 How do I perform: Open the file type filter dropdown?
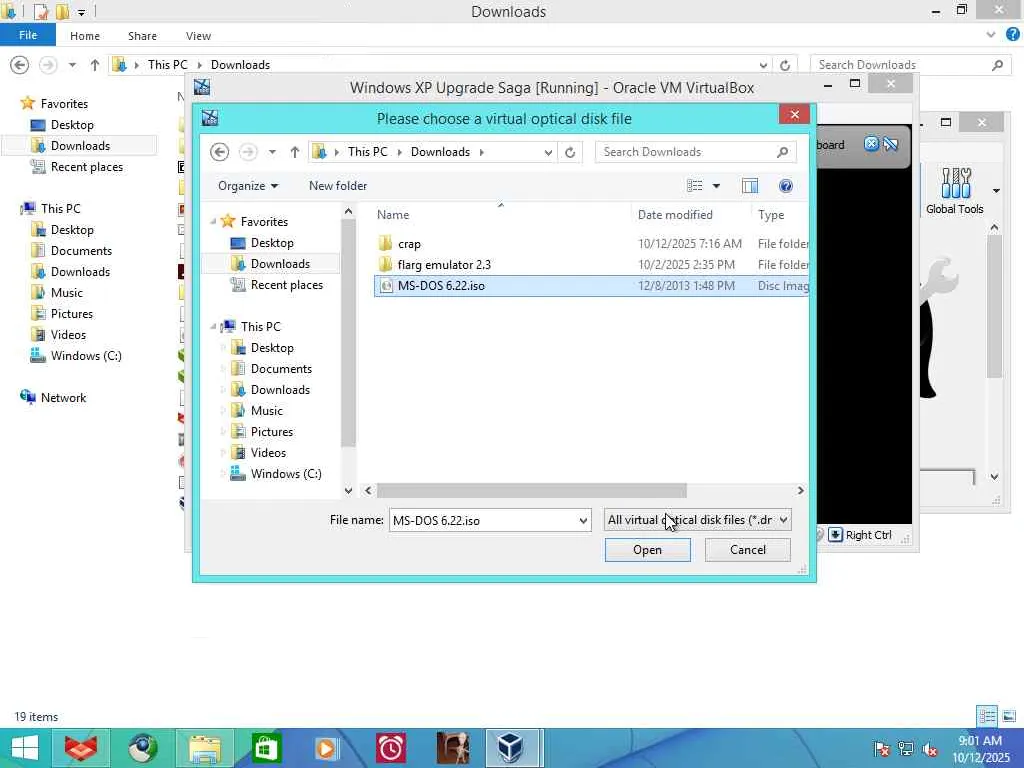coord(697,520)
